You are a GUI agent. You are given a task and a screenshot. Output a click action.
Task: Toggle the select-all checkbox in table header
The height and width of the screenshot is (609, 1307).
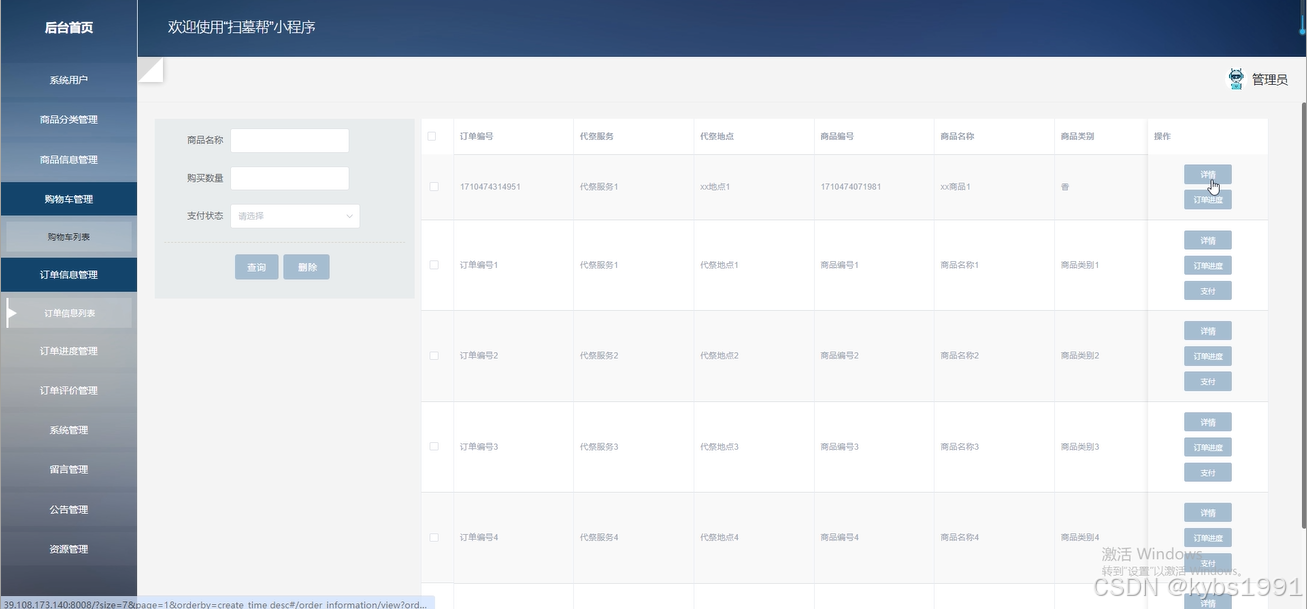[x=432, y=136]
